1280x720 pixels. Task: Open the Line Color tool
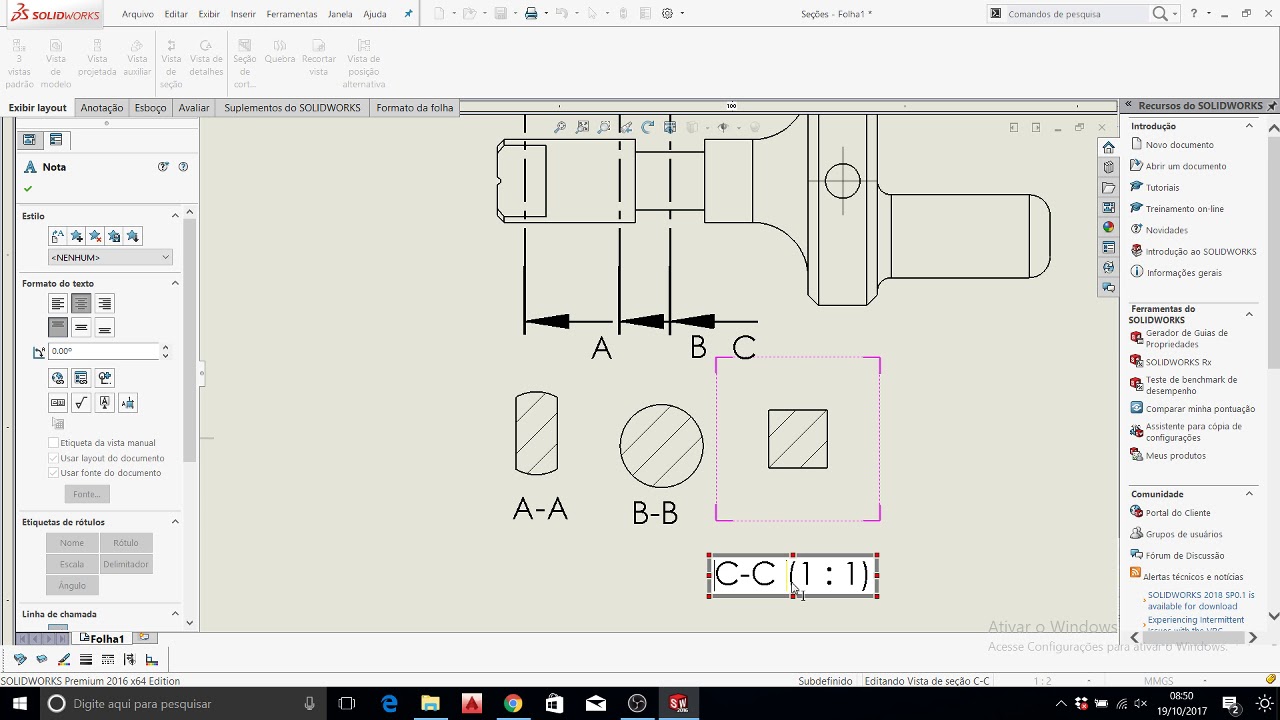(64, 659)
